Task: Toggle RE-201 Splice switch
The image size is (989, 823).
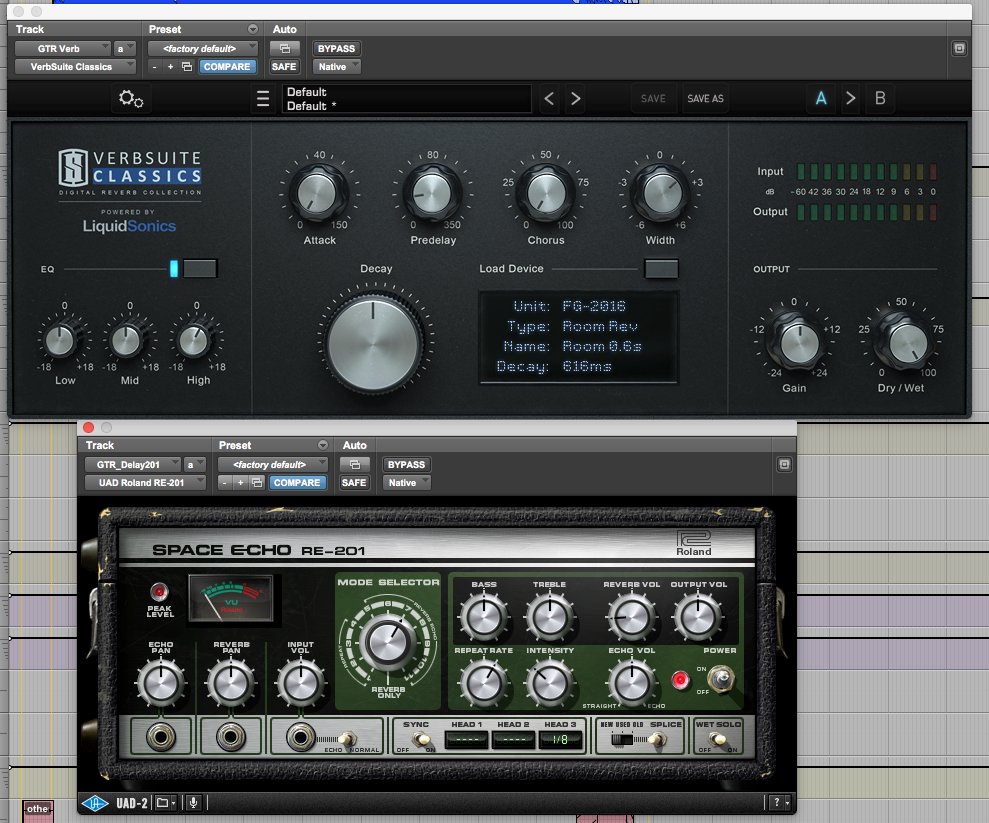Action: [x=658, y=739]
